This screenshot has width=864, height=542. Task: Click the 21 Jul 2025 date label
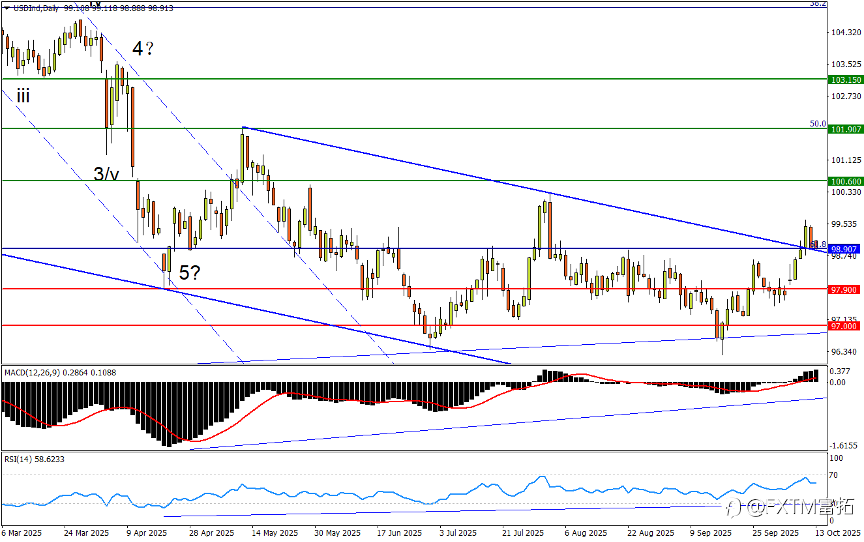point(523,533)
